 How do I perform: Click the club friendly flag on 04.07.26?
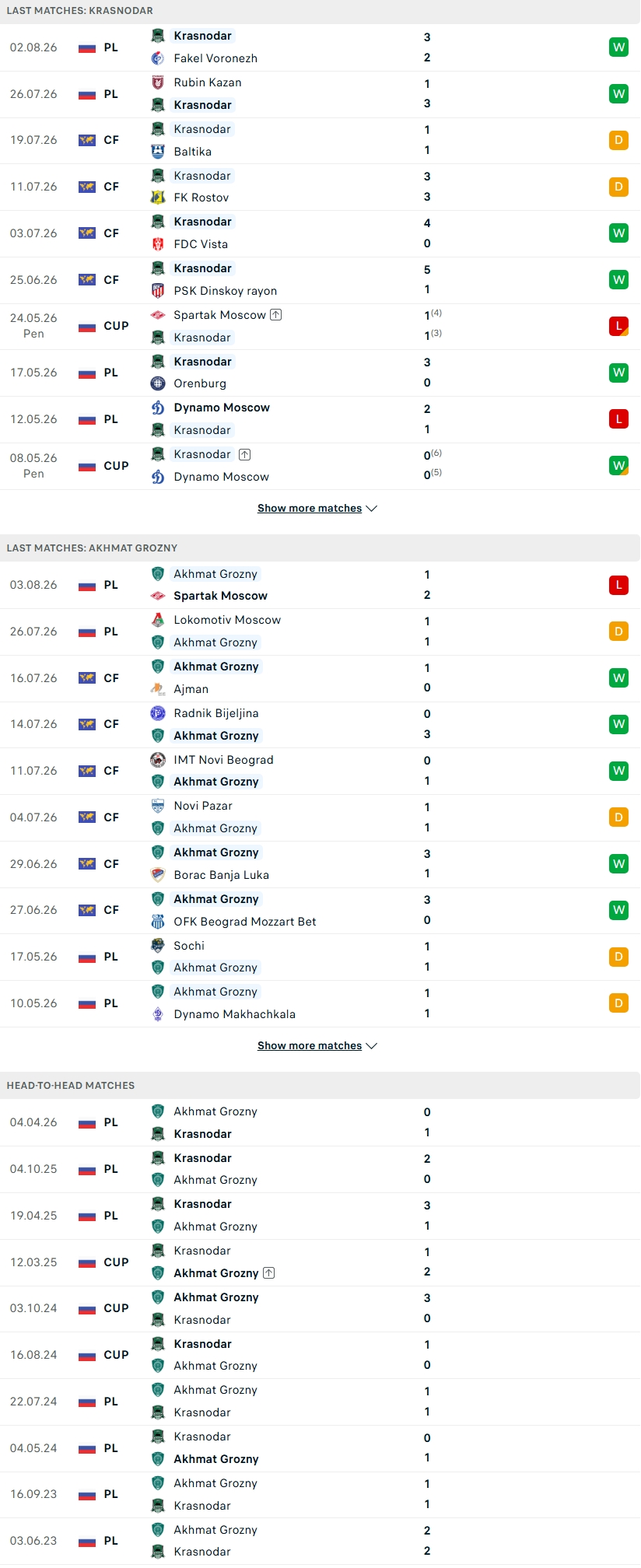87,818
